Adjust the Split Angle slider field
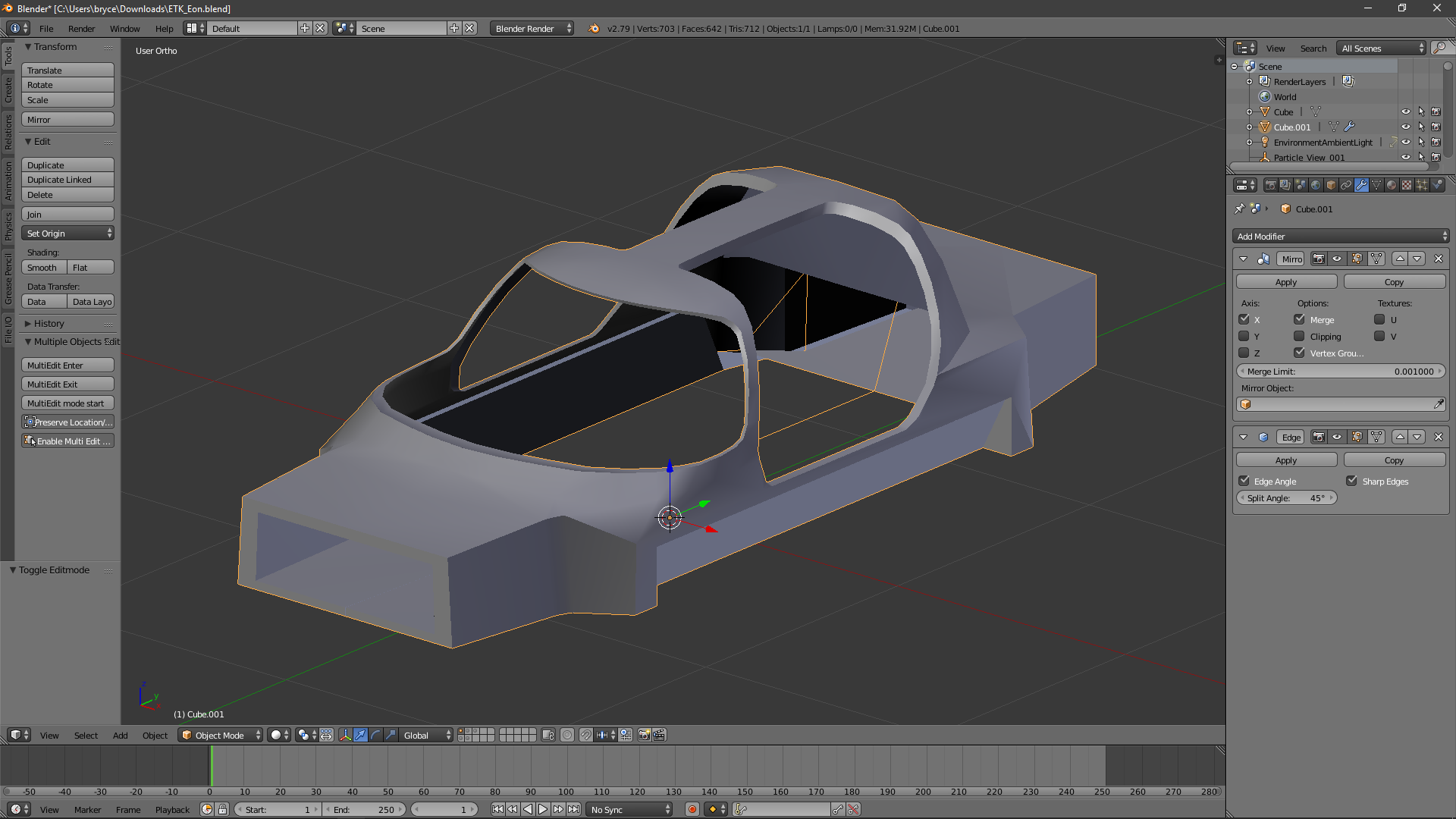 tap(1287, 498)
